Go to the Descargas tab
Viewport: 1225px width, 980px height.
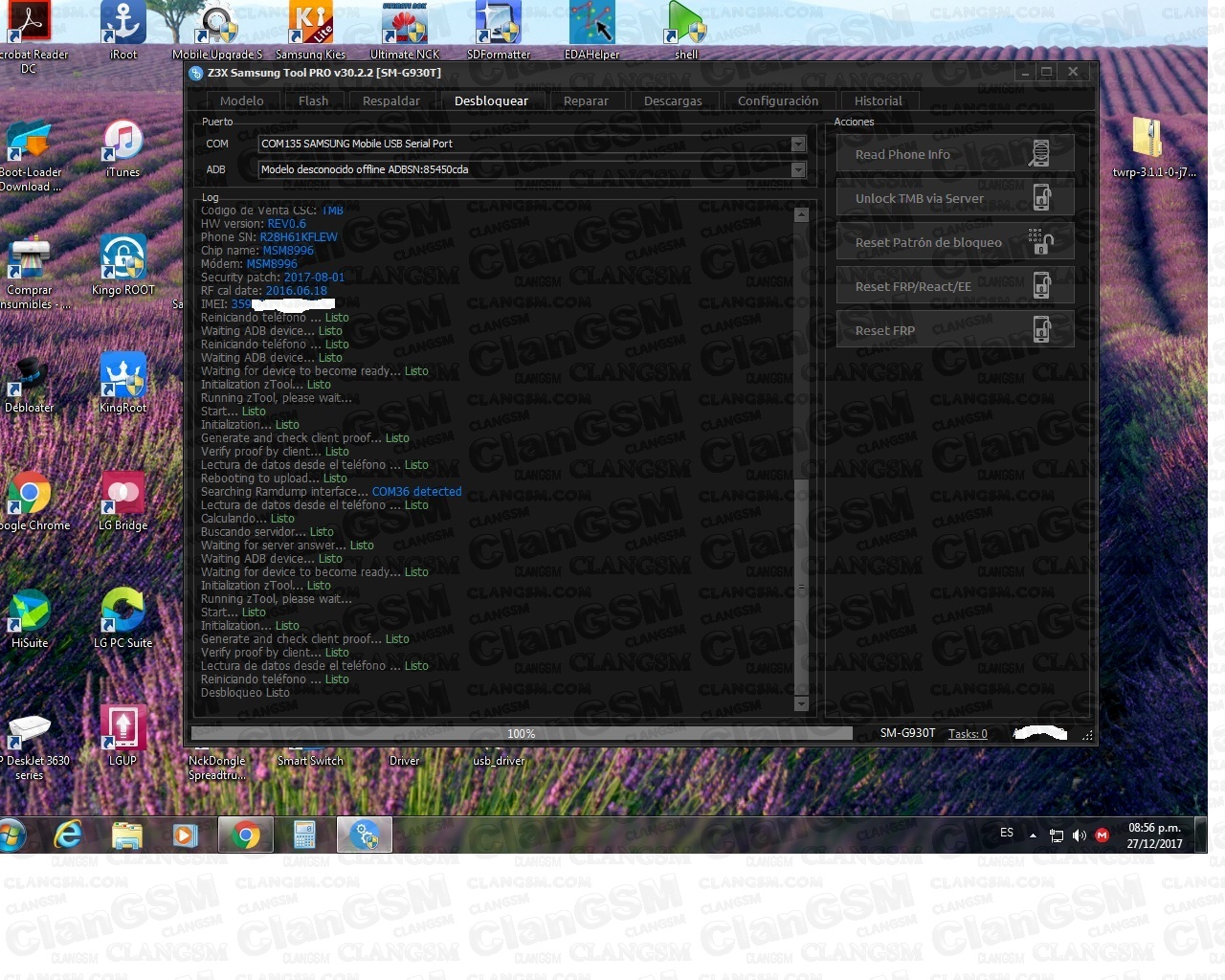pos(673,100)
